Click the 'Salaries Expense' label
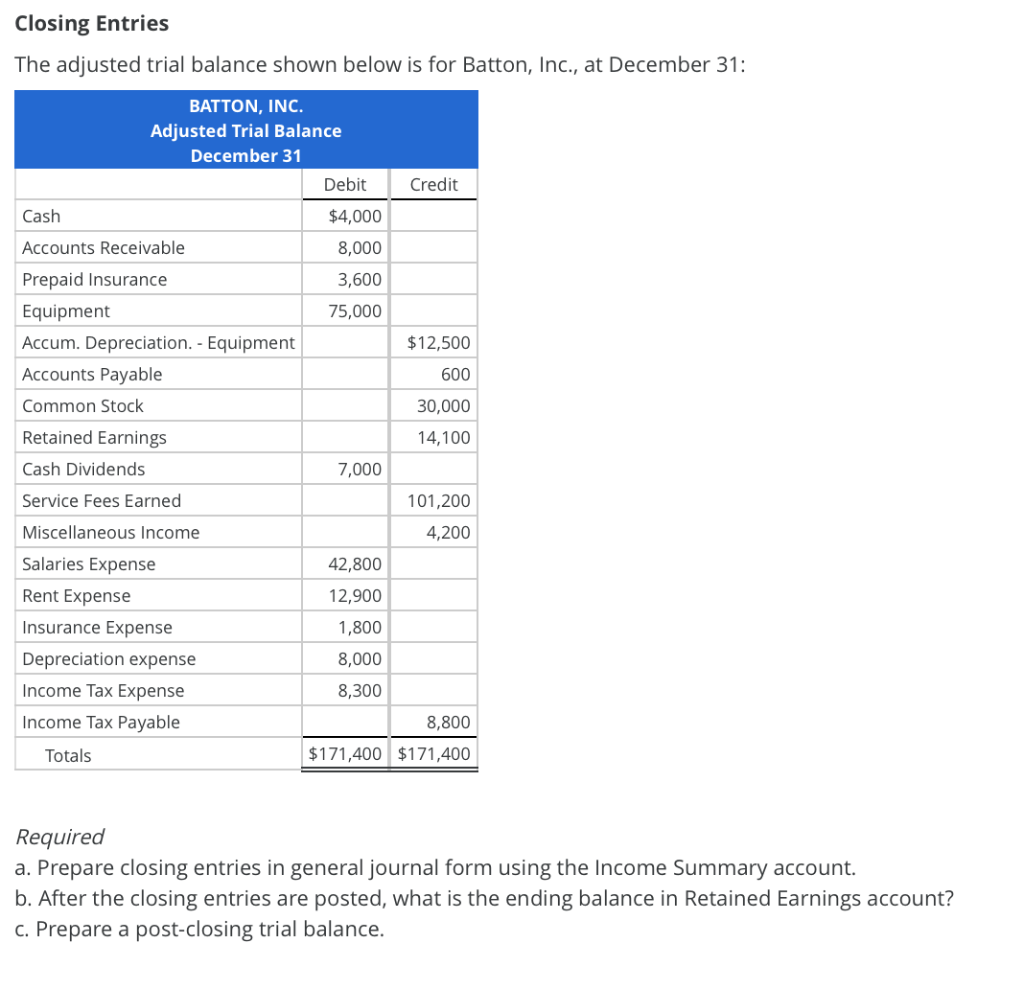 click(89, 564)
